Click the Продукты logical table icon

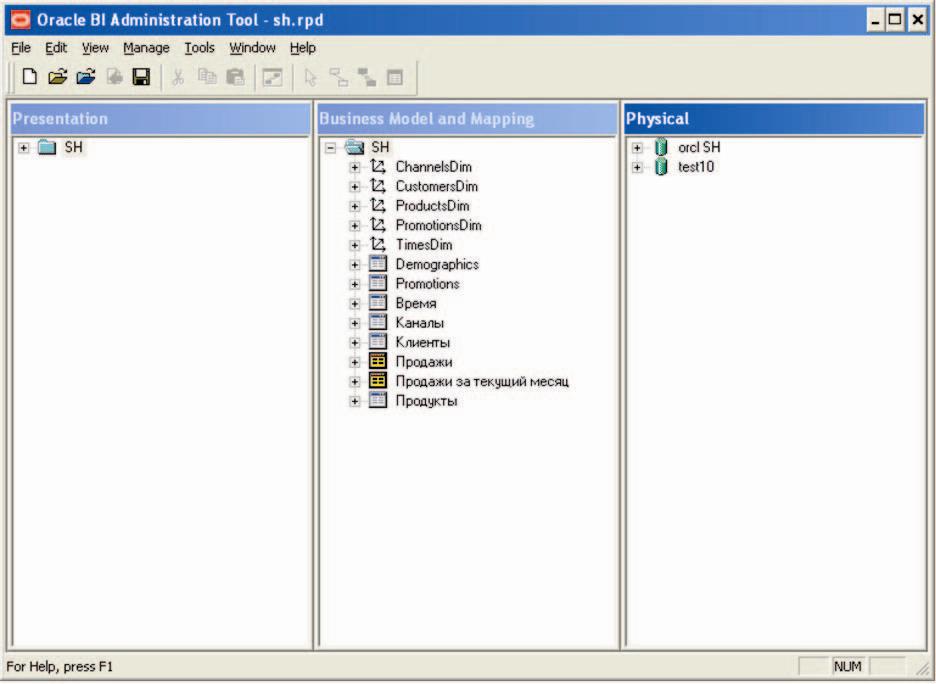point(378,400)
